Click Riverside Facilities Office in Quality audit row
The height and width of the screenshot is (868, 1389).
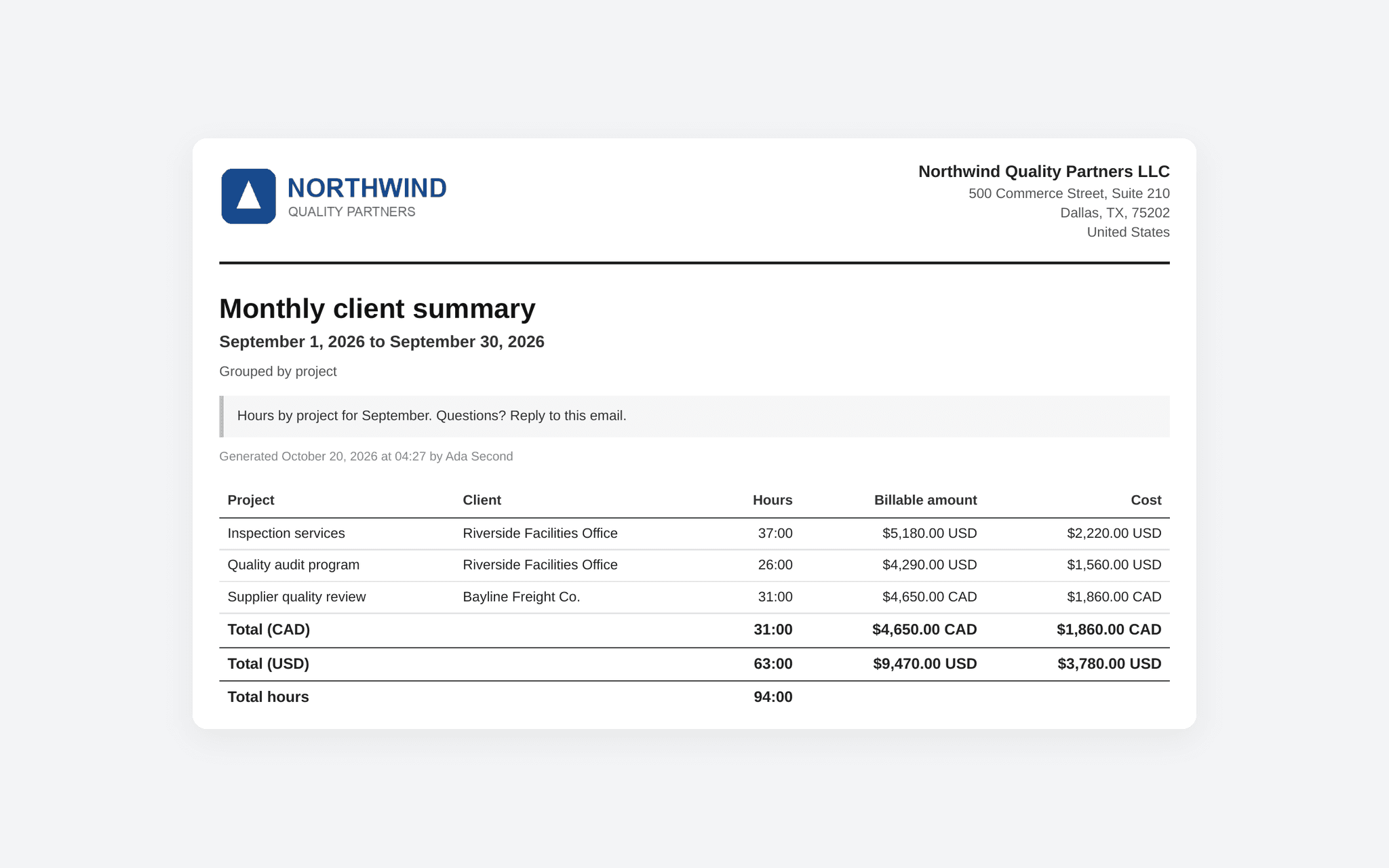[540, 565]
